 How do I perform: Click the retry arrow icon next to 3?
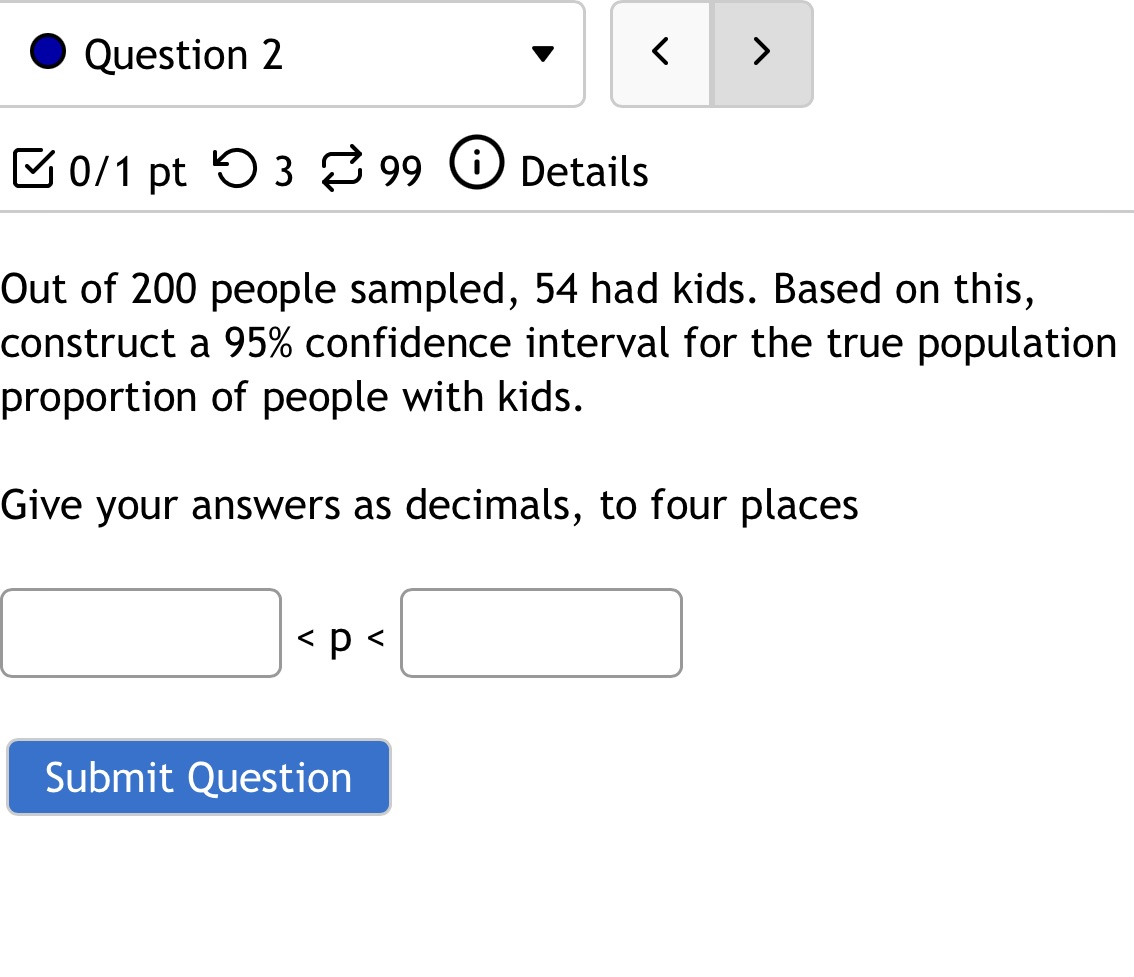click(236, 169)
